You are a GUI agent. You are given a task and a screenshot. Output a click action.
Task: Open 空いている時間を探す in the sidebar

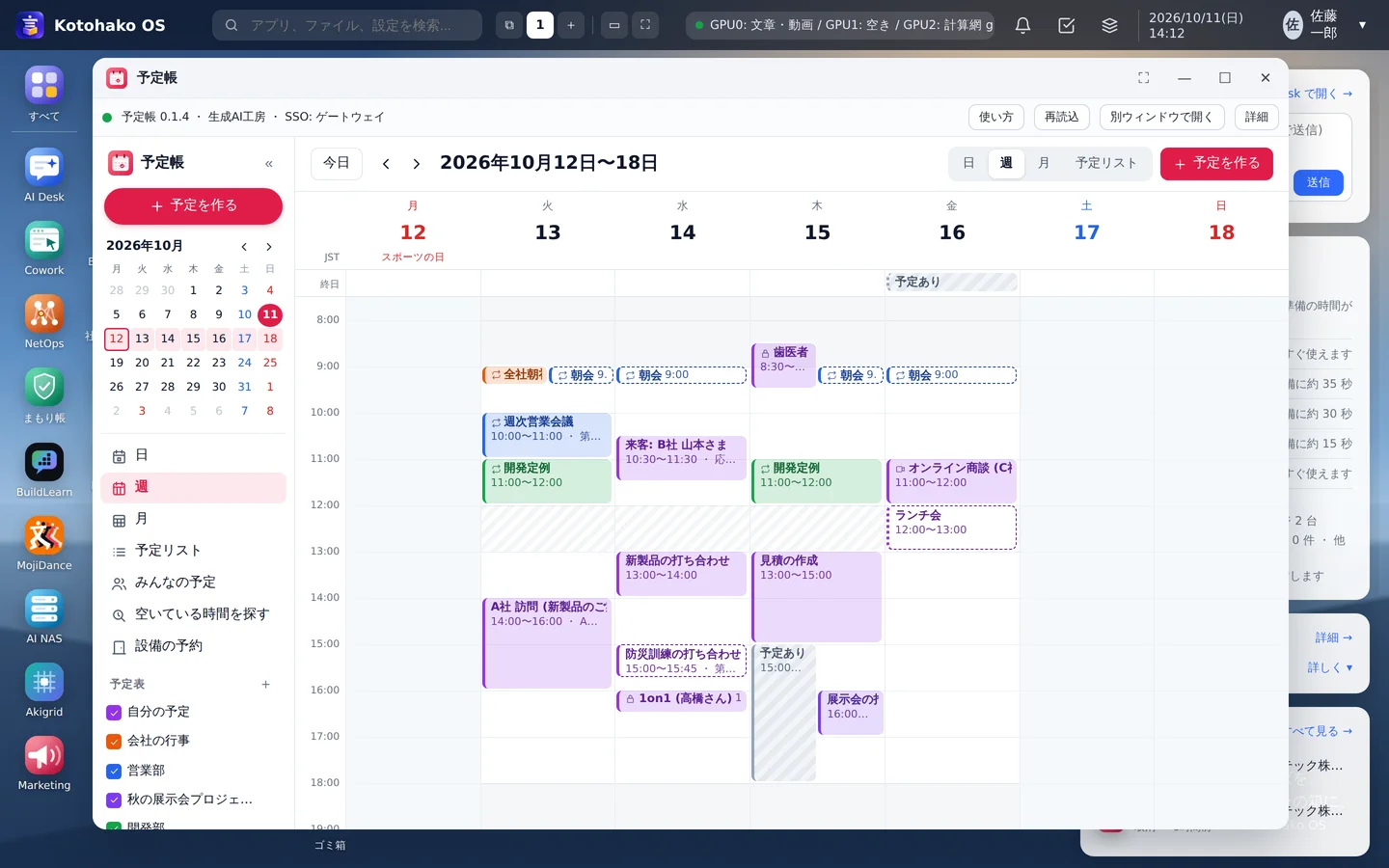193,614
